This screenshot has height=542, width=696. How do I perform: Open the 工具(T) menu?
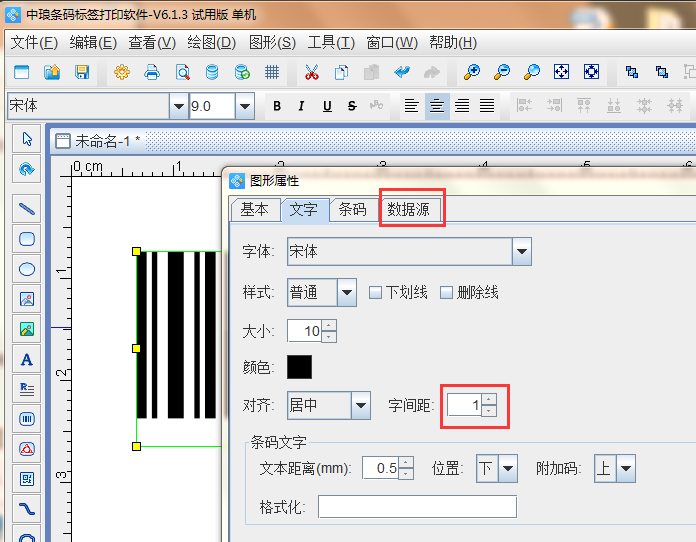coord(331,43)
